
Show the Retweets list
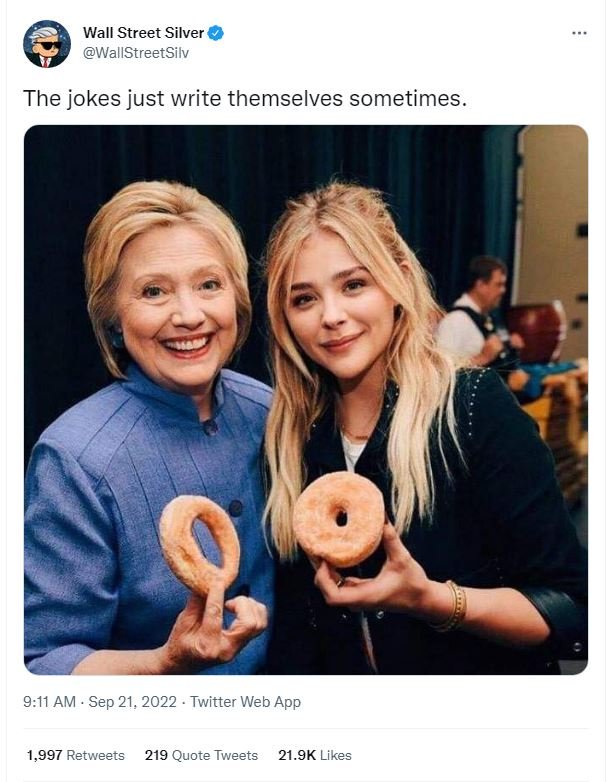[x=95, y=755]
